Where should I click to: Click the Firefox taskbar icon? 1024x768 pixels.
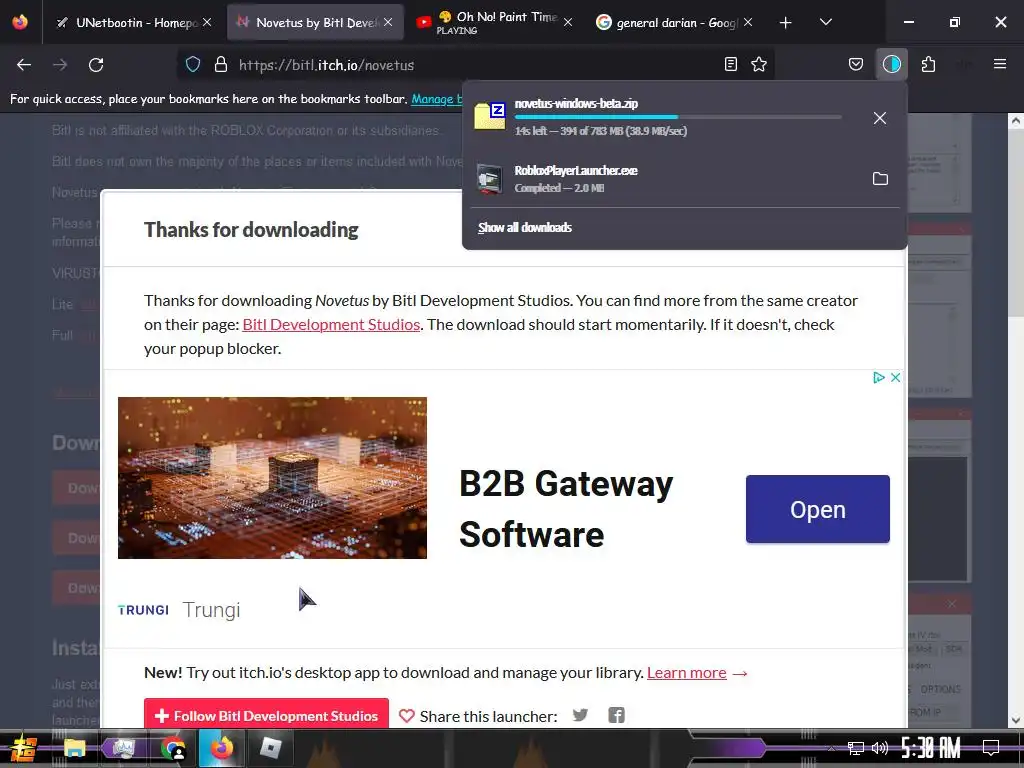coord(222,748)
